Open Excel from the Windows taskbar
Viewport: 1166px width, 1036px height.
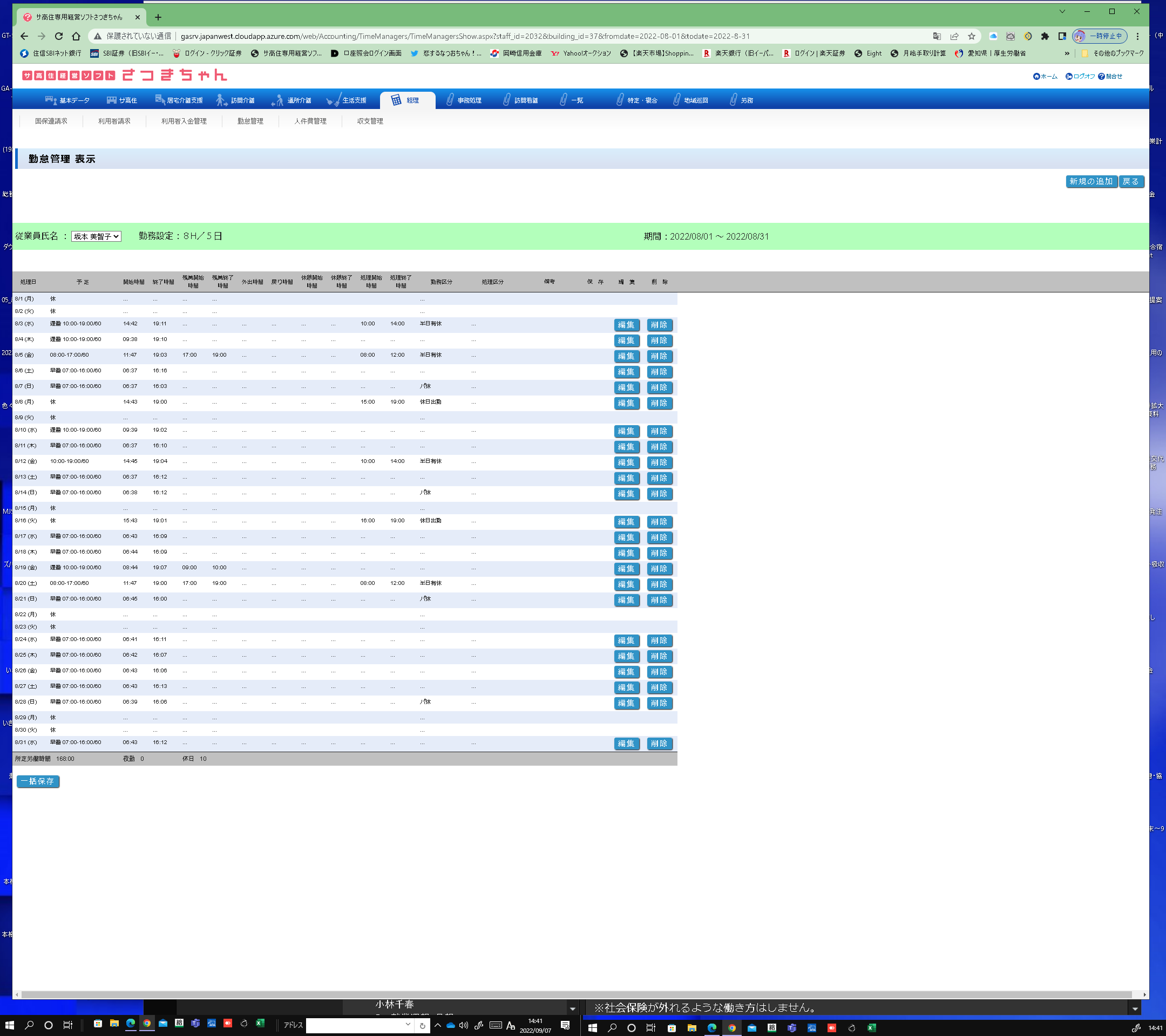260,1024
